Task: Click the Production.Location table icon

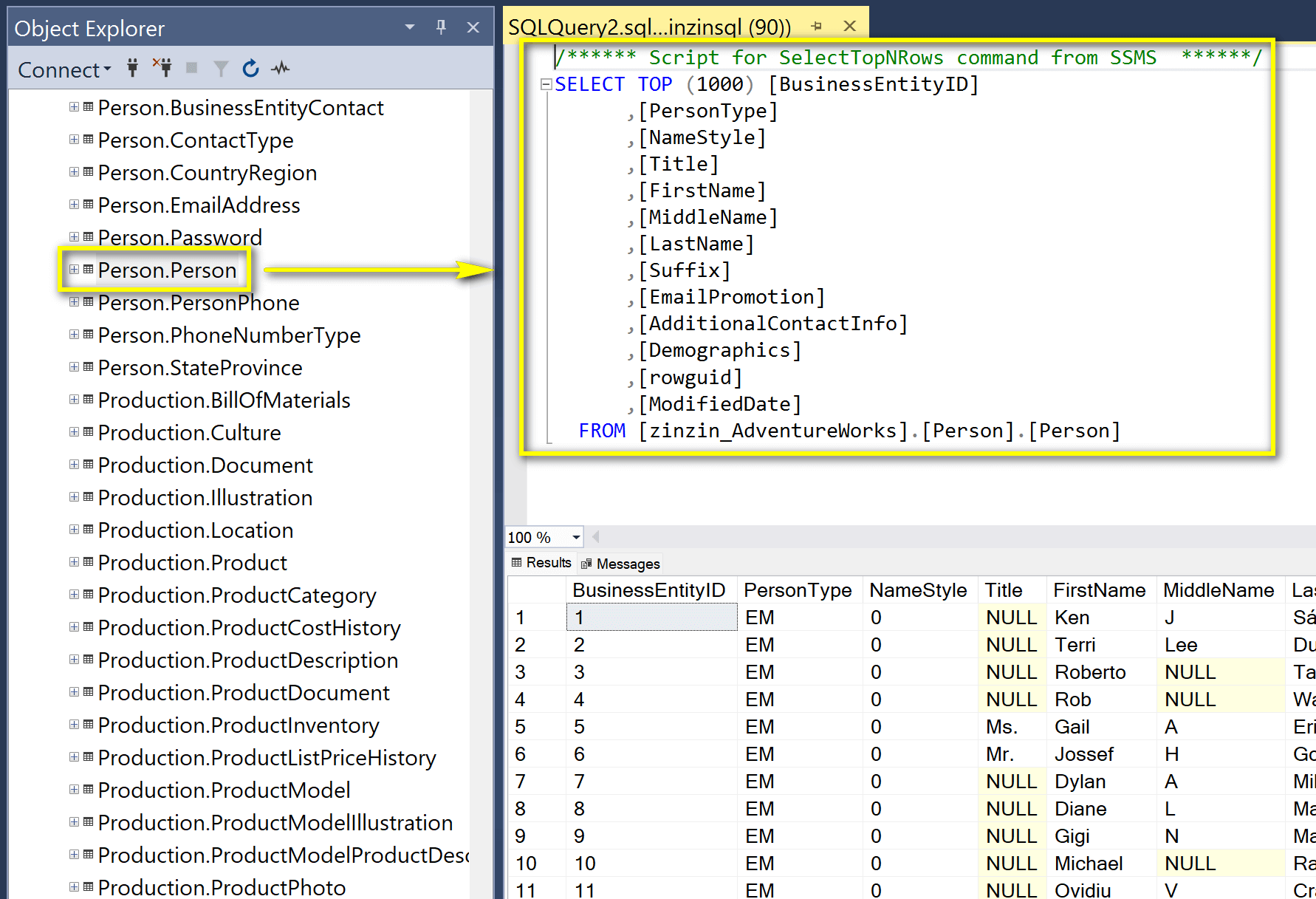Action: [x=89, y=530]
